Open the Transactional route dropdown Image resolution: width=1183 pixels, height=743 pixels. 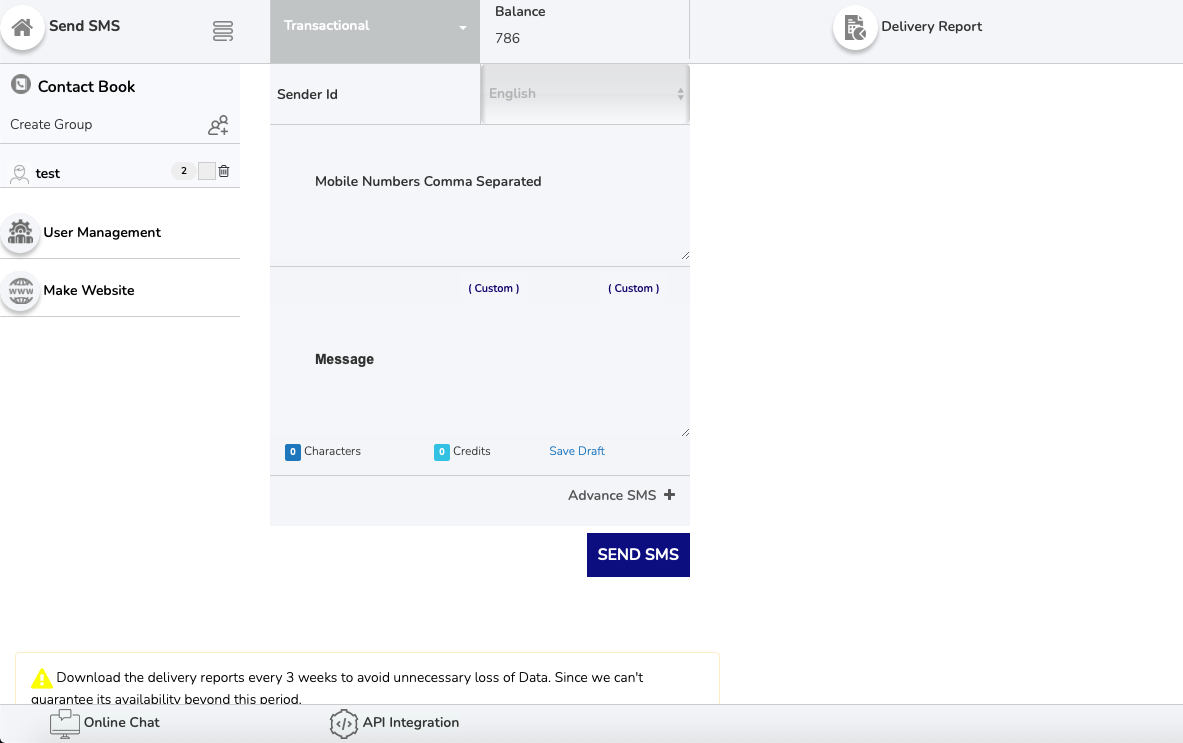tap(375, 27)
